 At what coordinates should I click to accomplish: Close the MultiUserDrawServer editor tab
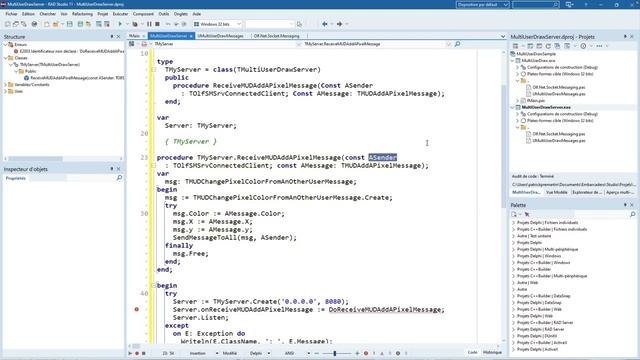coord(191,36)
